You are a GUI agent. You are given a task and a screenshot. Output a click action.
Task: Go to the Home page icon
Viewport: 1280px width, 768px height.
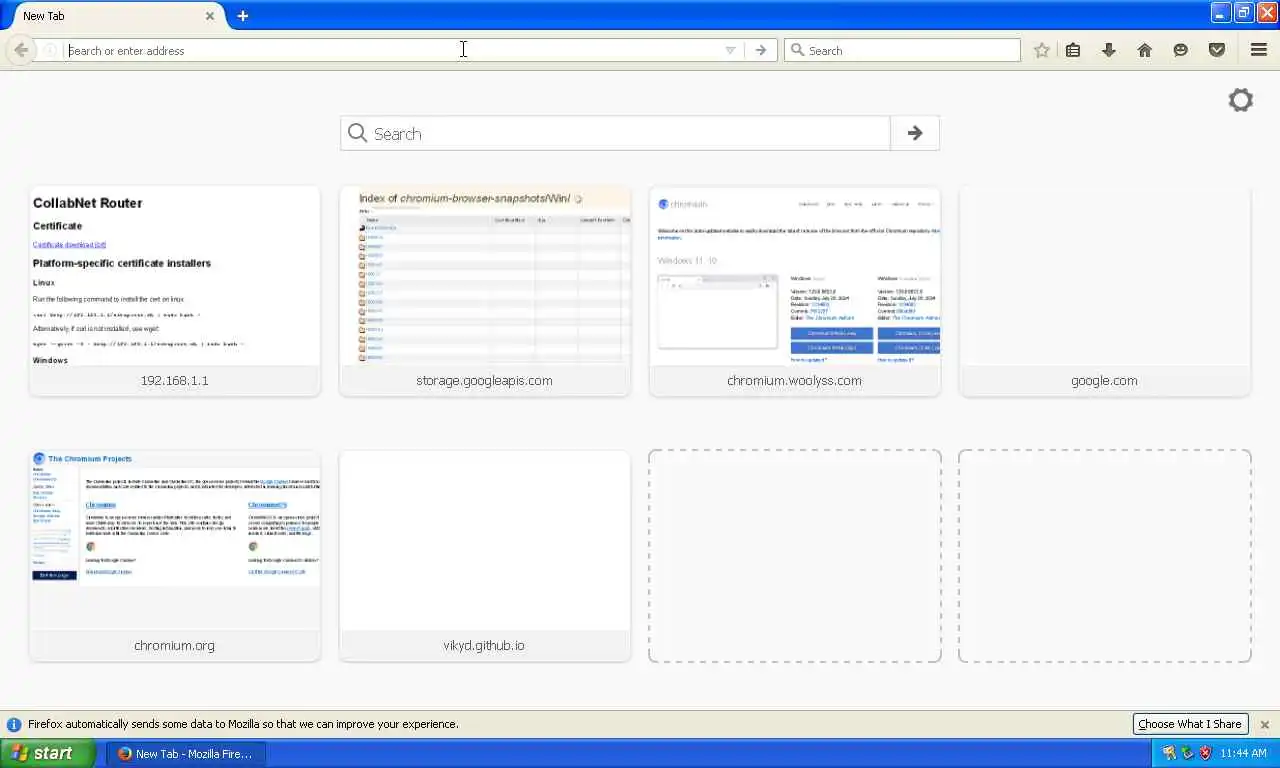(1145, 50)
